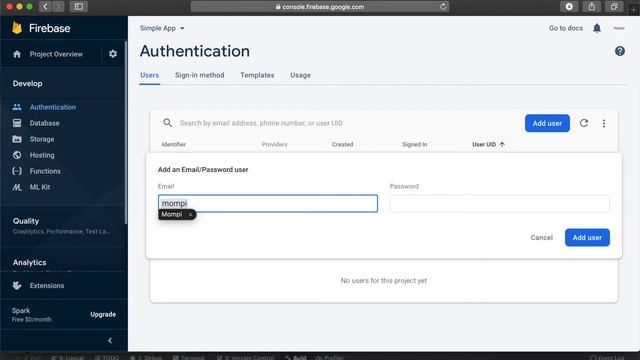Open Extensions icon in sidebar
This screenshot has height=360, width=640.
point(17,285)
